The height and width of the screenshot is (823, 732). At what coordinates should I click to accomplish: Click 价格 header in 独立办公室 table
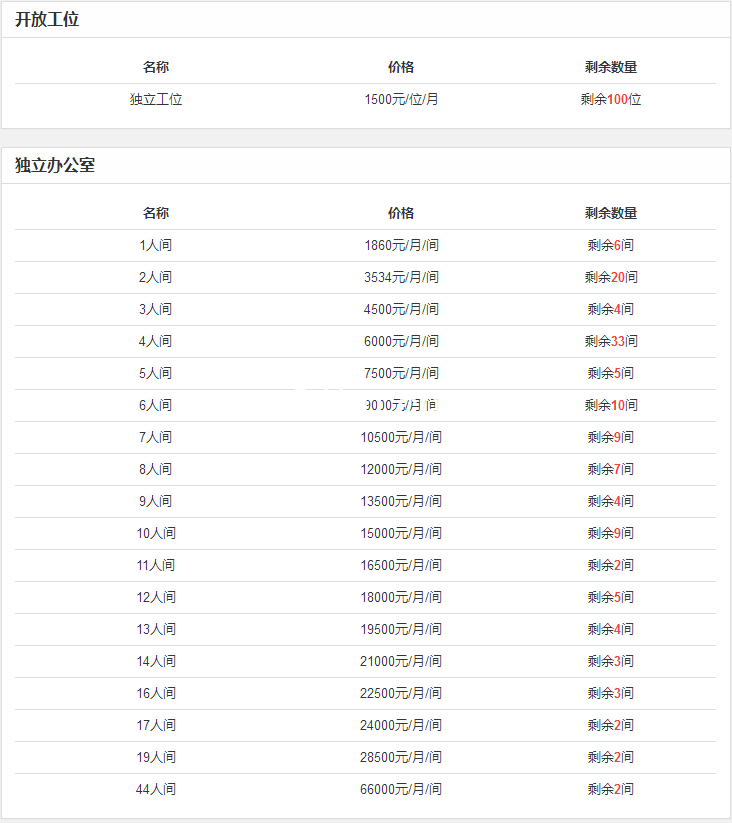pos(401,213)
